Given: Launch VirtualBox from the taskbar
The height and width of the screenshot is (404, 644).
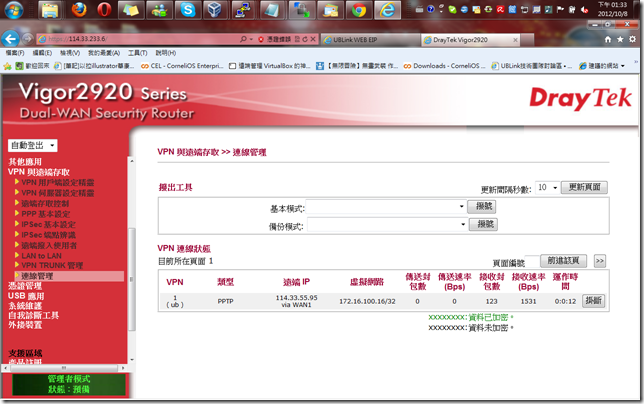Looking at the screenshot, I should tap(212, 10).
